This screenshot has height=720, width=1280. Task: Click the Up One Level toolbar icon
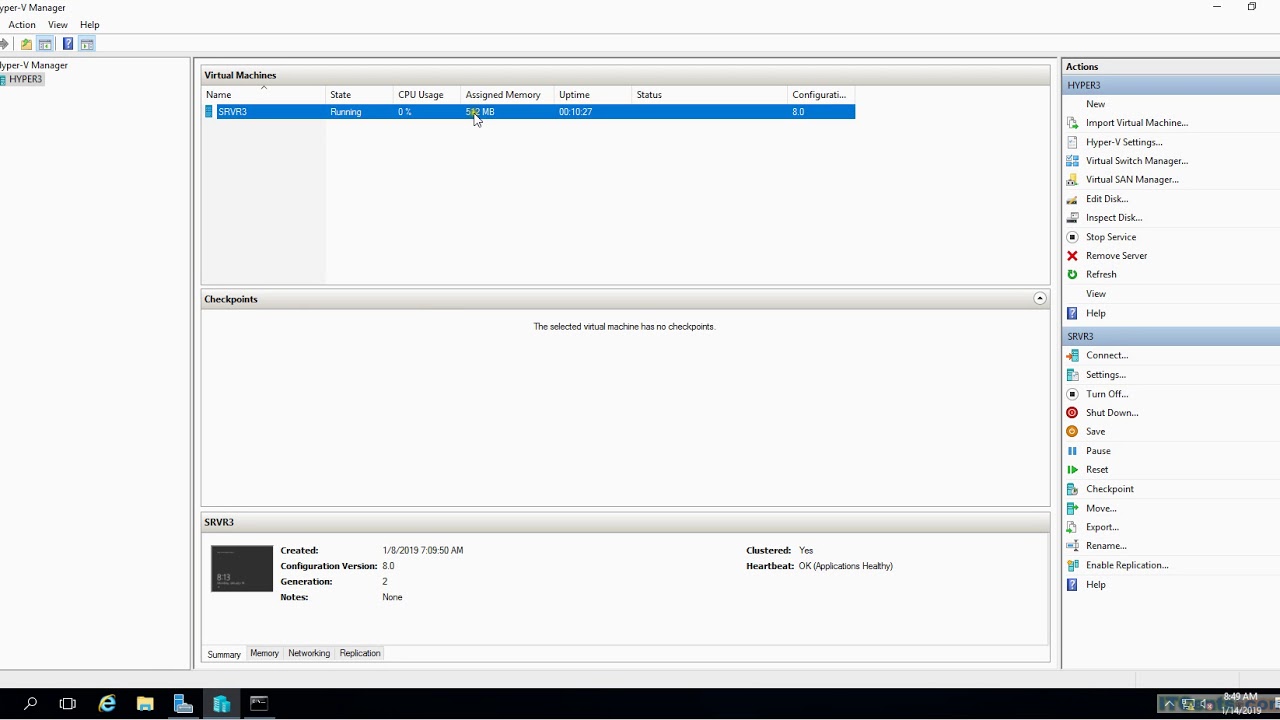click(26, 44)
